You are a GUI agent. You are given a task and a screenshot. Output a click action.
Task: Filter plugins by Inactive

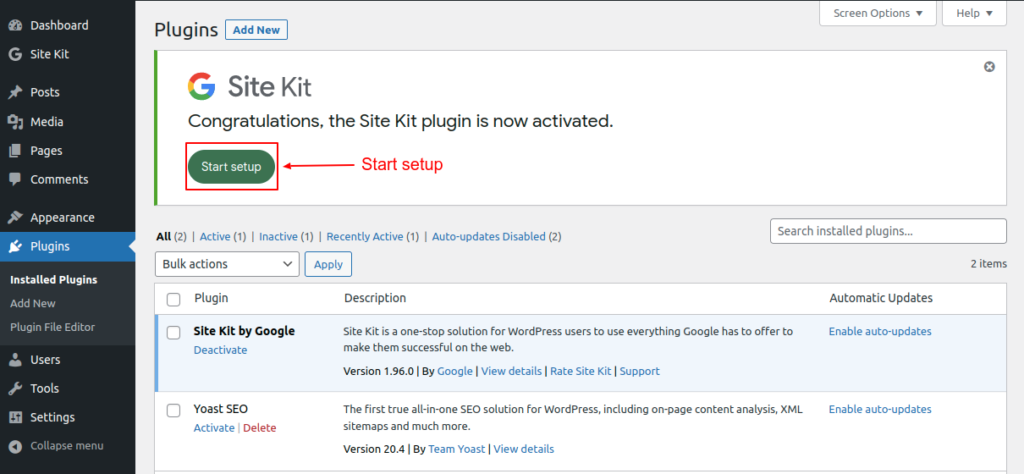click(278, 236)
